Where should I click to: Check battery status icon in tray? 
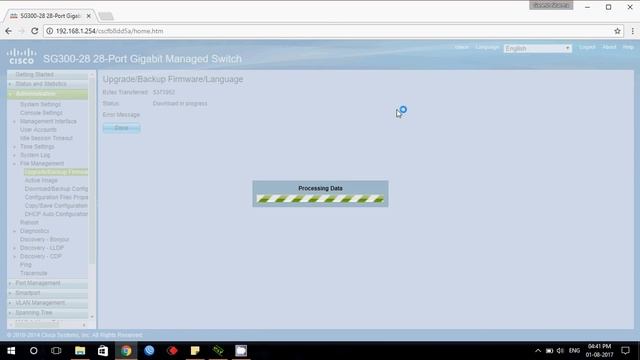click(x=549, y=351)
